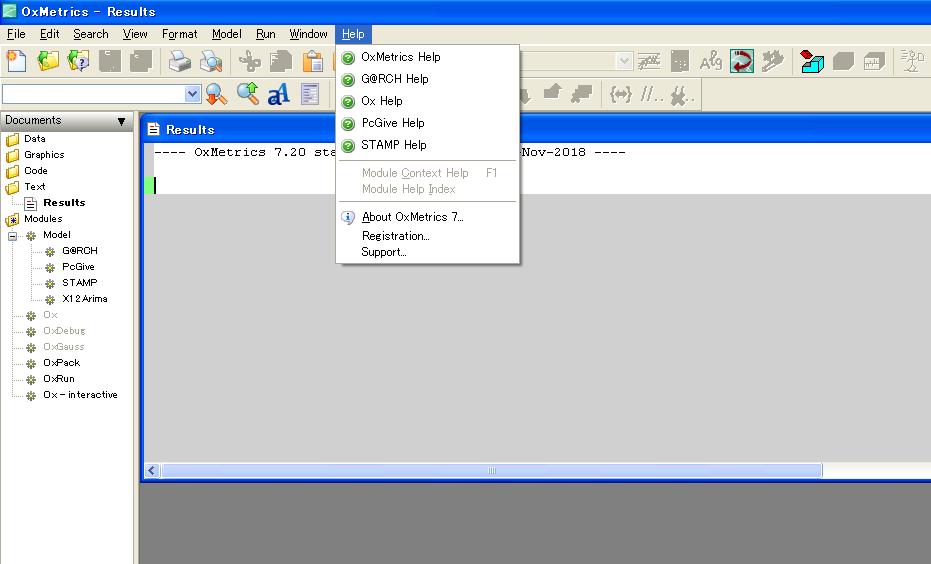This screenshot has height=564, width=931.
Task: Choose OxMetrics Help from Help menu
Action: 428,57
